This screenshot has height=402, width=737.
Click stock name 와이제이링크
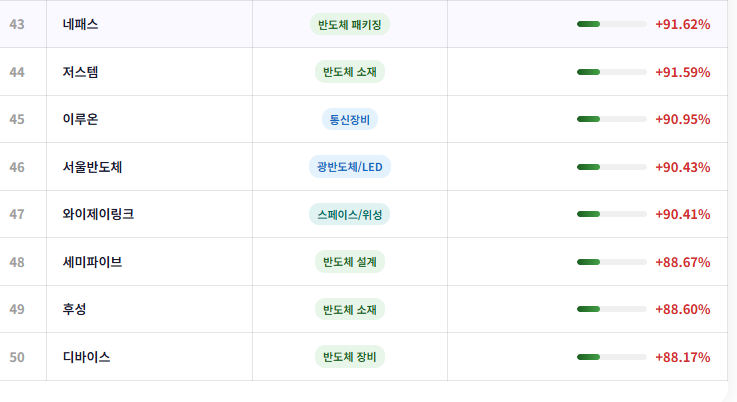pos(98,214)
